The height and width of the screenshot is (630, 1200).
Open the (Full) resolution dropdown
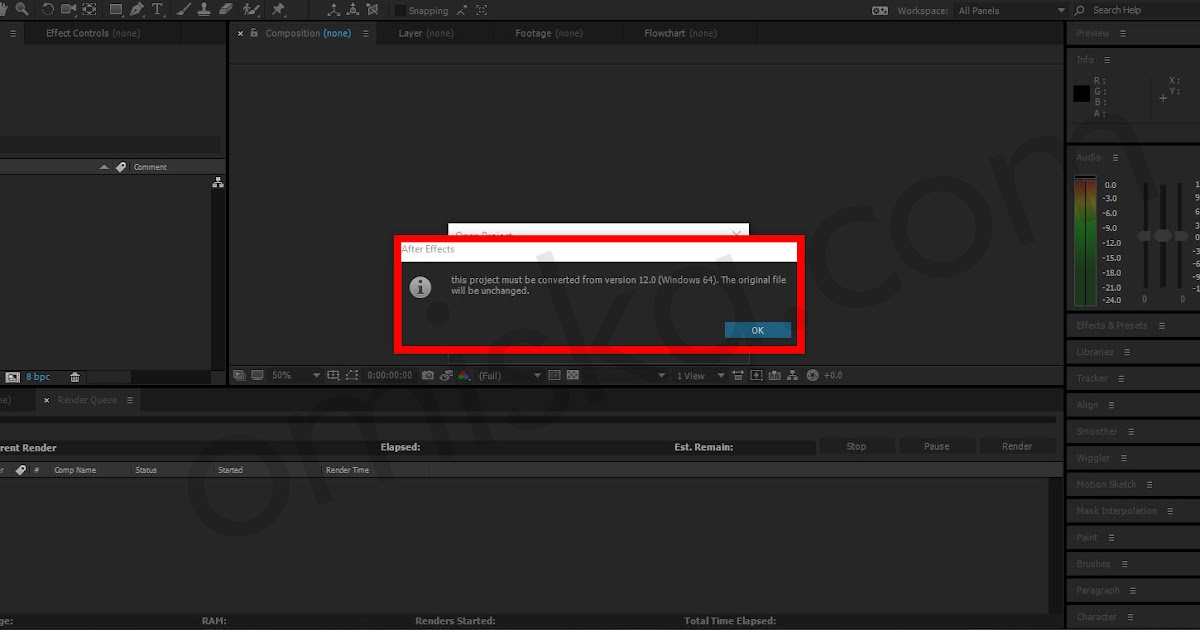509,375
